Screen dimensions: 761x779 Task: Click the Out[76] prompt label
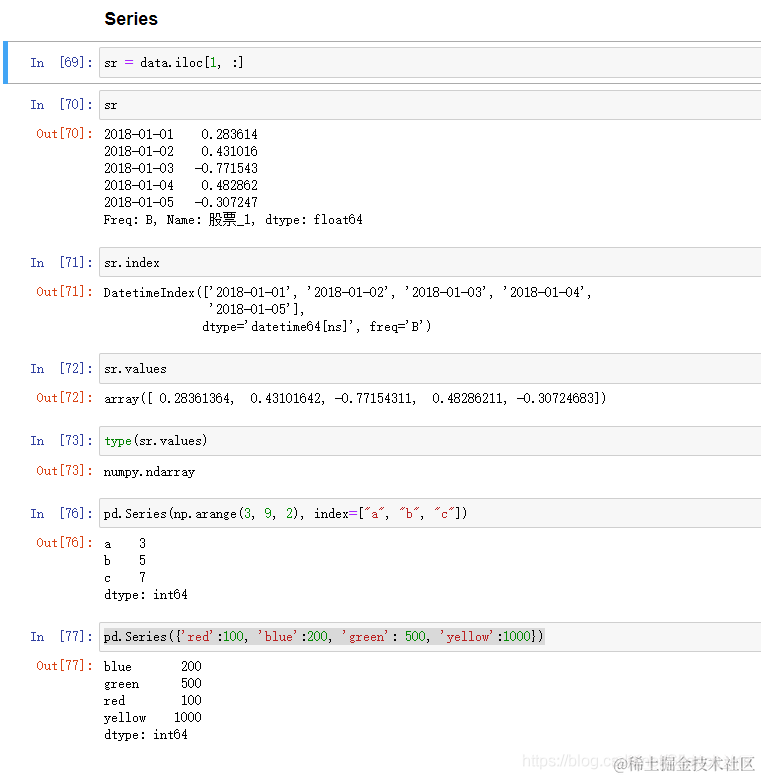(64, 543)
